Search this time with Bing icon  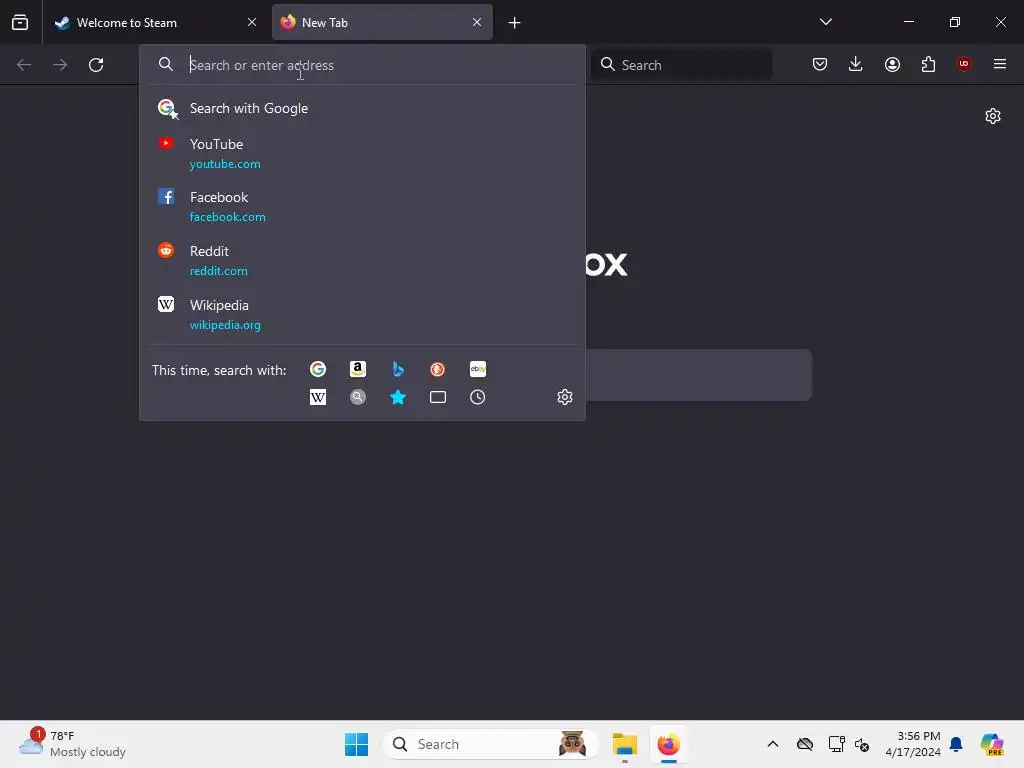(x=398, y=369)
